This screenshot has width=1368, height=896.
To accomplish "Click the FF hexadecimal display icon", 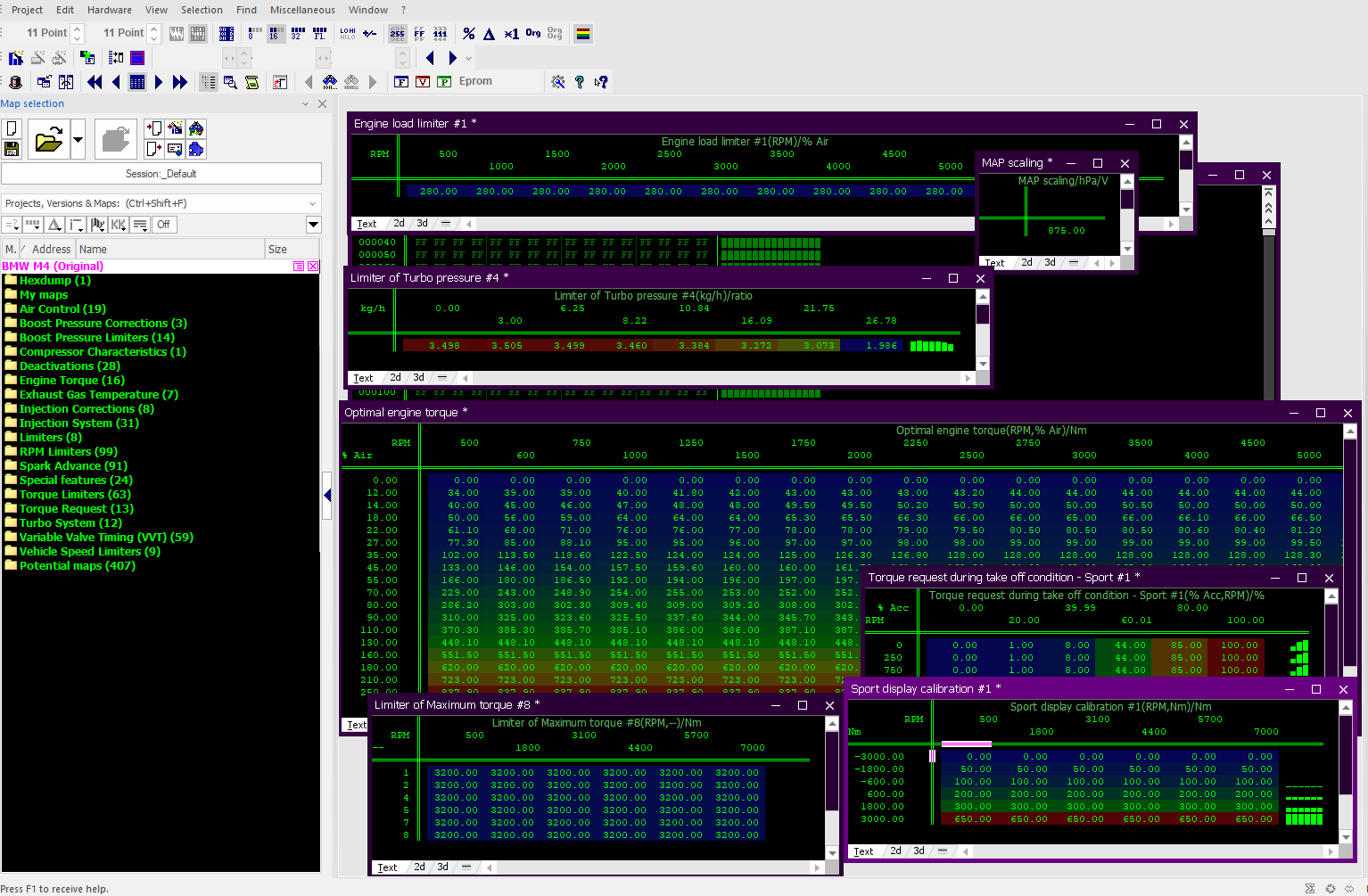I will coord(419,34).
